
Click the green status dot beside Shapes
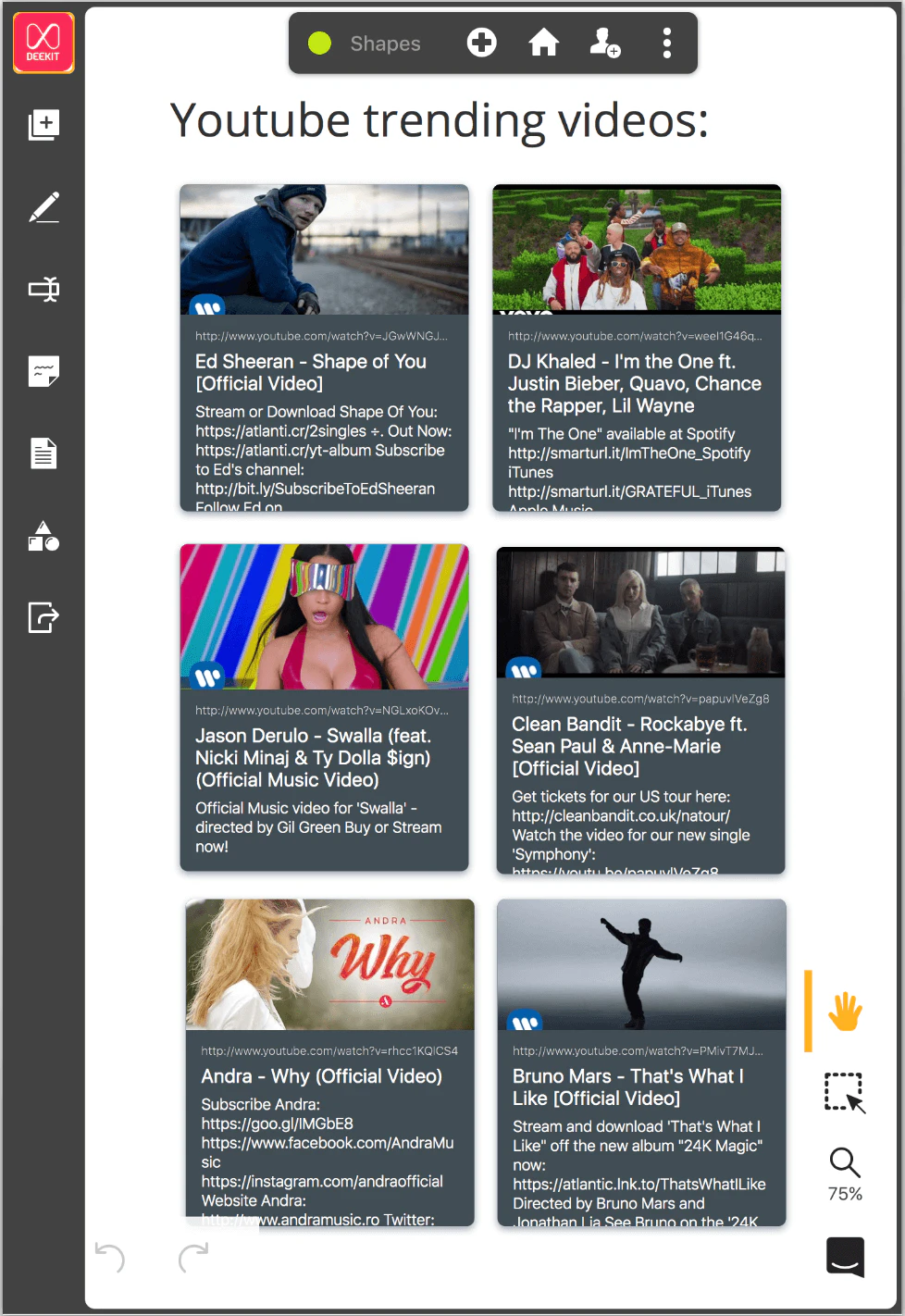tap(319, 43)
